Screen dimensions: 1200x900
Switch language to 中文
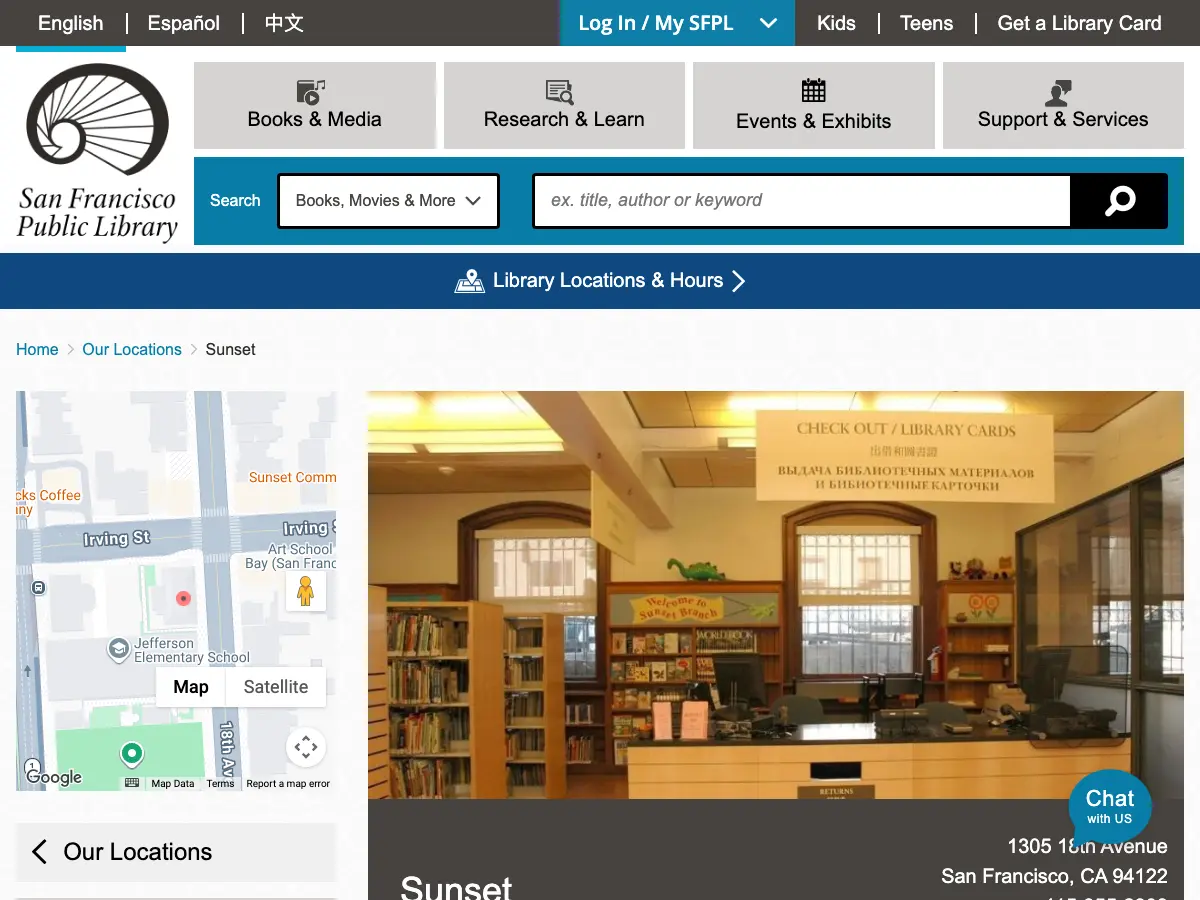pyautogui.click(x=284, y=23)
